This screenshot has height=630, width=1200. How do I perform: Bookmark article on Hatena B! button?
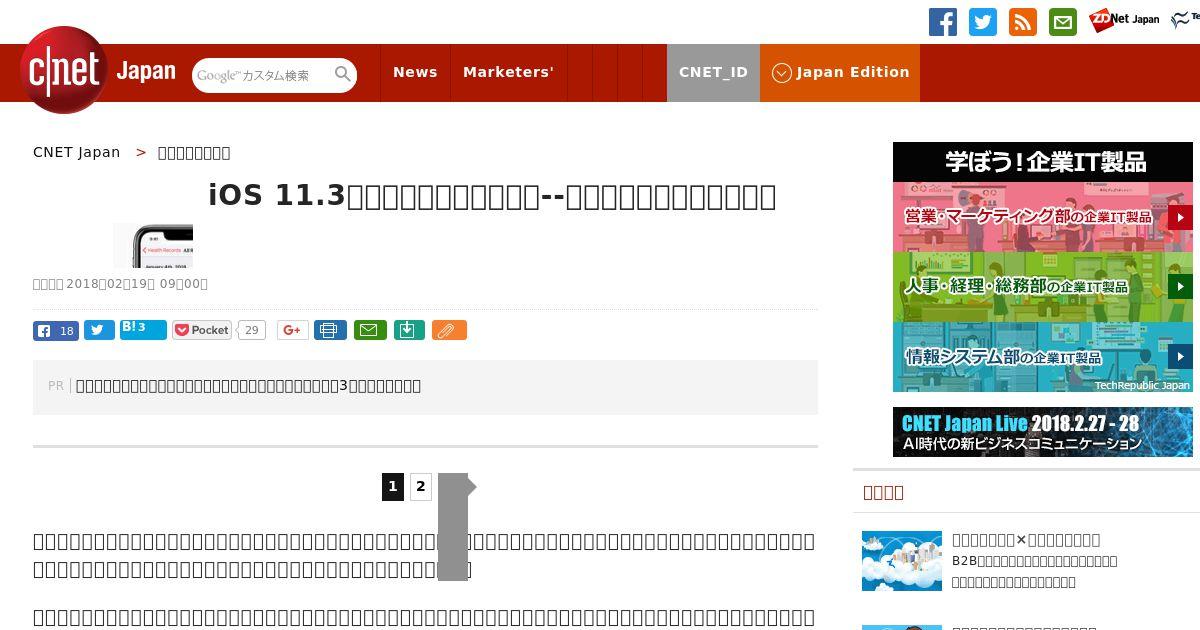tap(143, 329)
